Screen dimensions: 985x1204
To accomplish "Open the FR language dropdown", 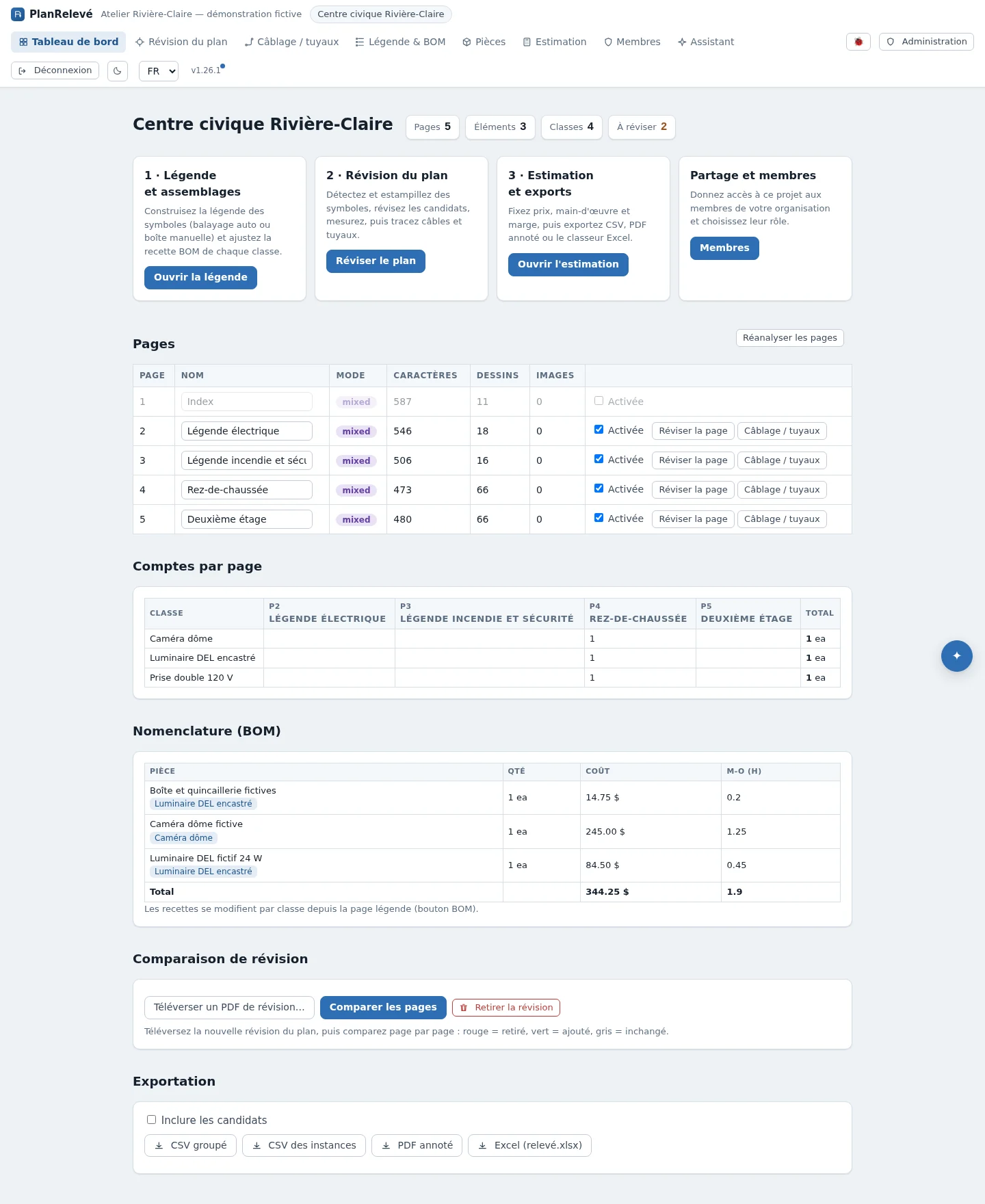I will point(159,71).
